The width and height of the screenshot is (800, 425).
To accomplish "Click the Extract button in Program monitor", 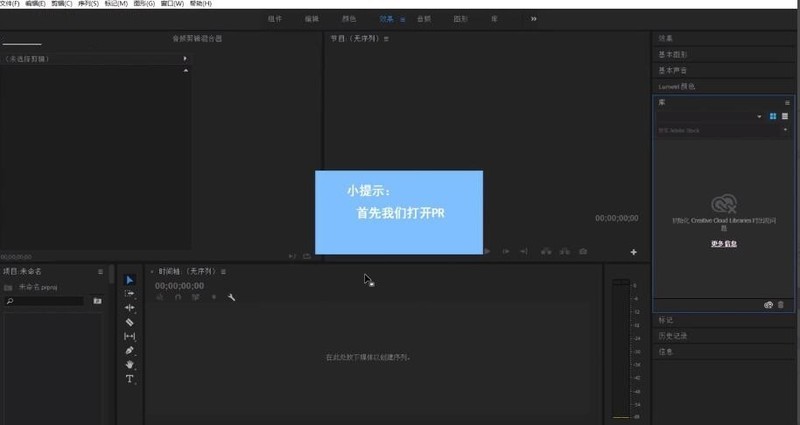I will [x=564, y=252].
